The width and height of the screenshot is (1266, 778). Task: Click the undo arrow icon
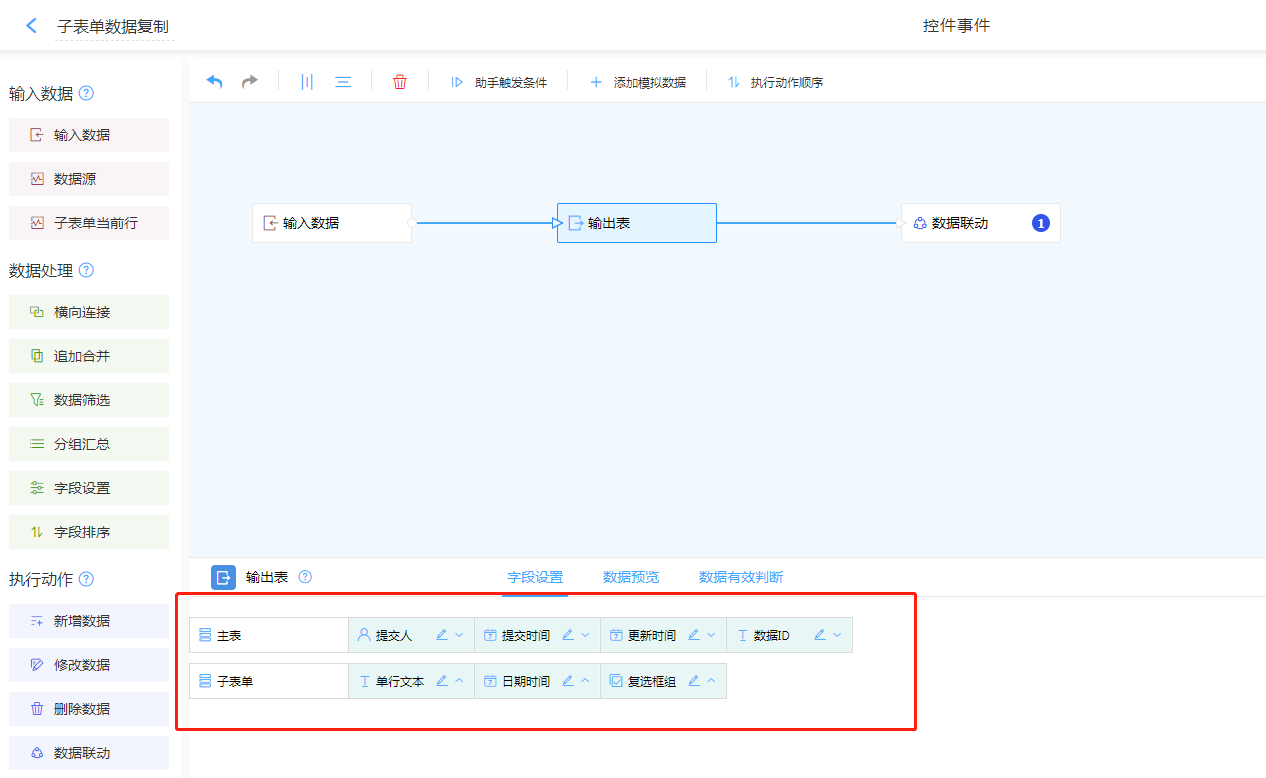(214, 82)
